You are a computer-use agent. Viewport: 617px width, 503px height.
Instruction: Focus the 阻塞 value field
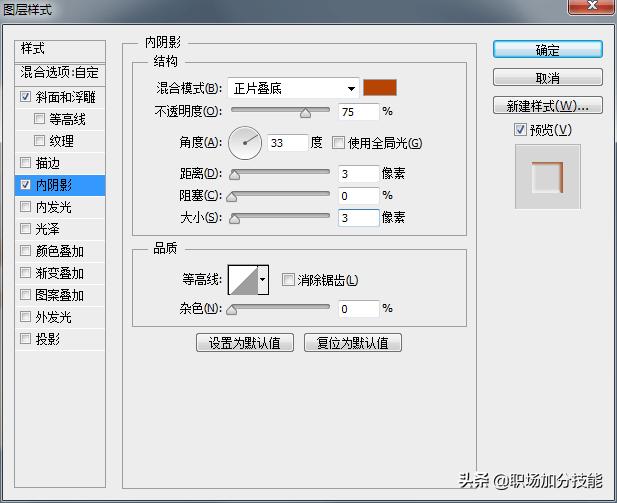coord(358,196)
